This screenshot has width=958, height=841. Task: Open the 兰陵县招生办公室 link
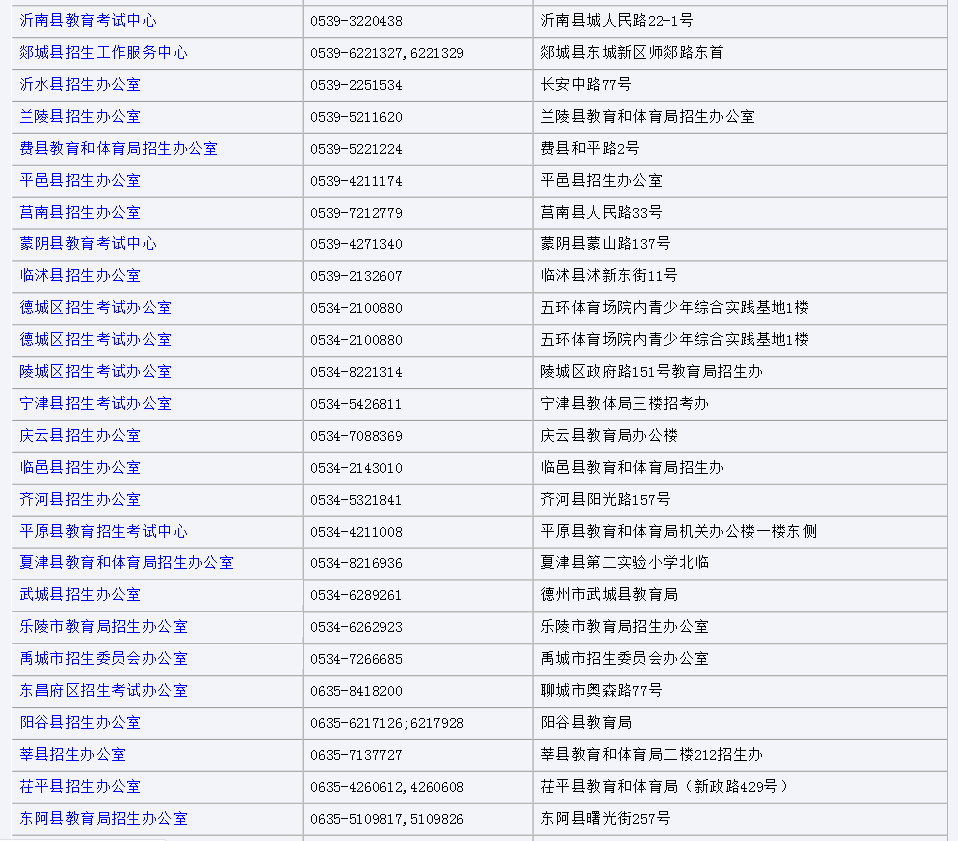click(x=79, y=117)
